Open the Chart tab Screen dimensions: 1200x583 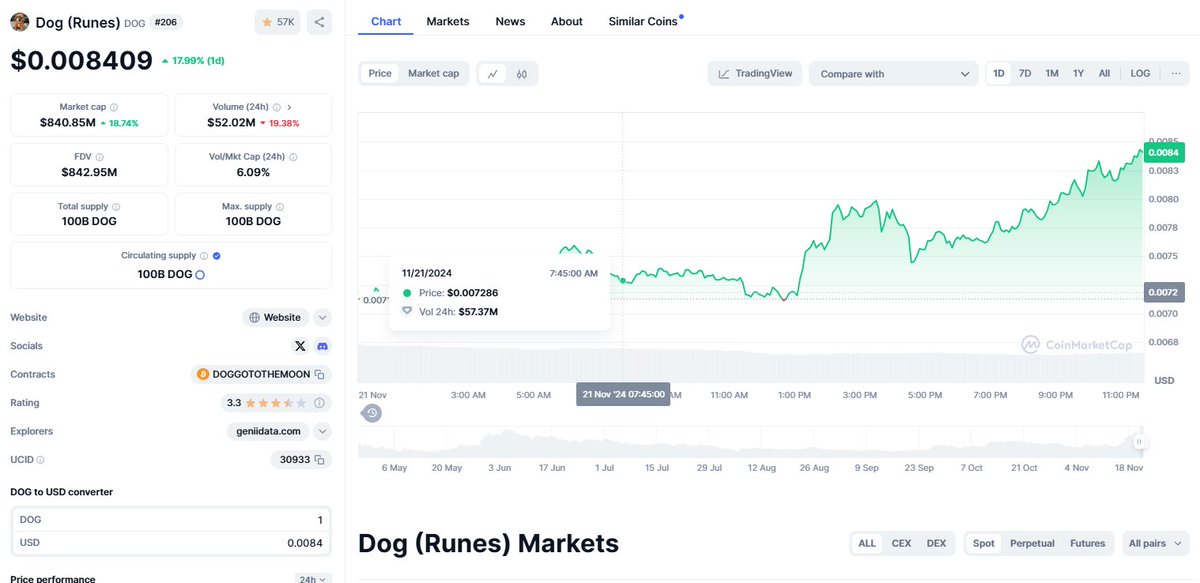pyautogui.click(x=386, y=21)
